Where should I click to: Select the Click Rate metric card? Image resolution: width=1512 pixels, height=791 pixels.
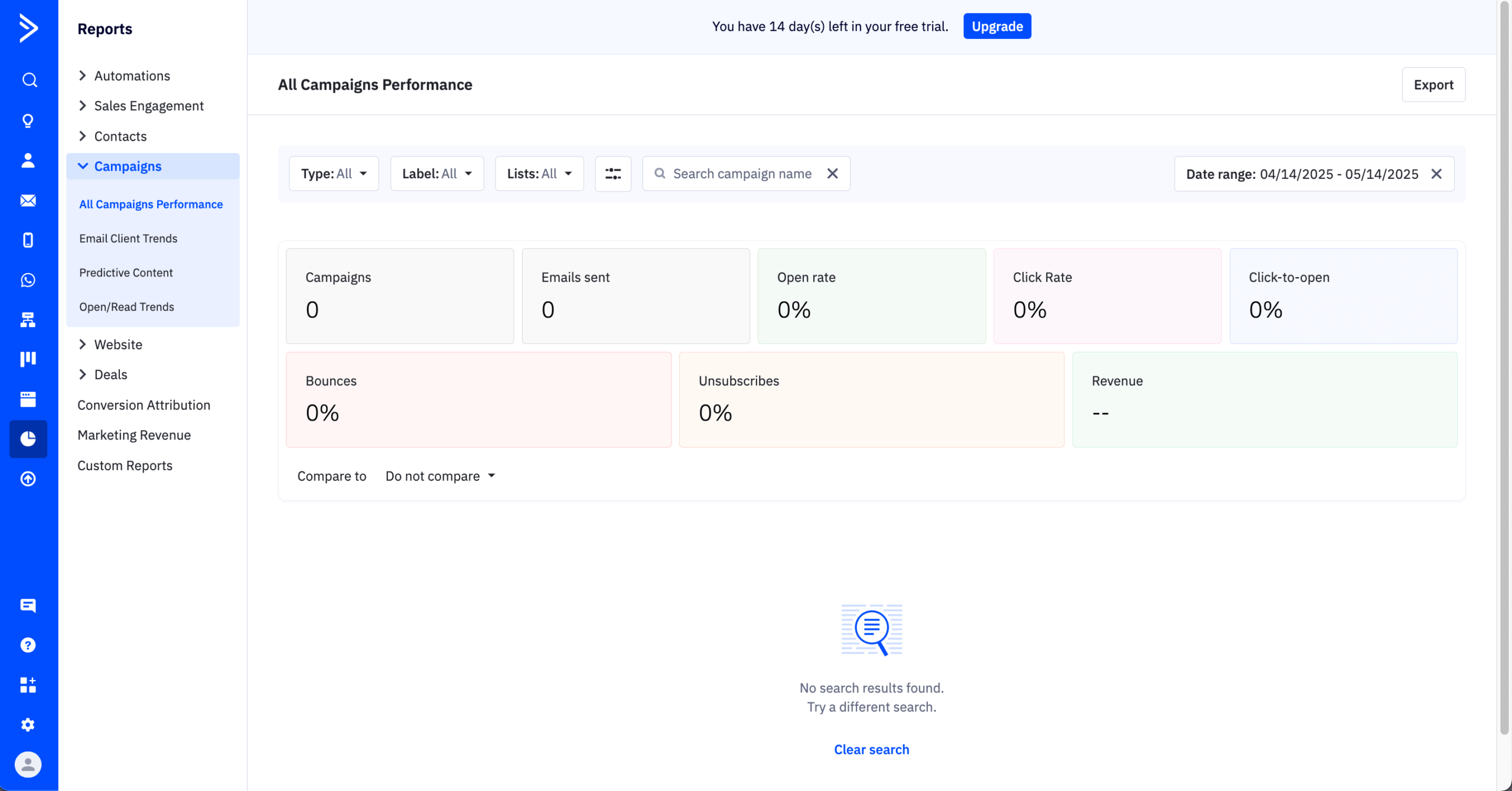click(x=1107, y=296)
